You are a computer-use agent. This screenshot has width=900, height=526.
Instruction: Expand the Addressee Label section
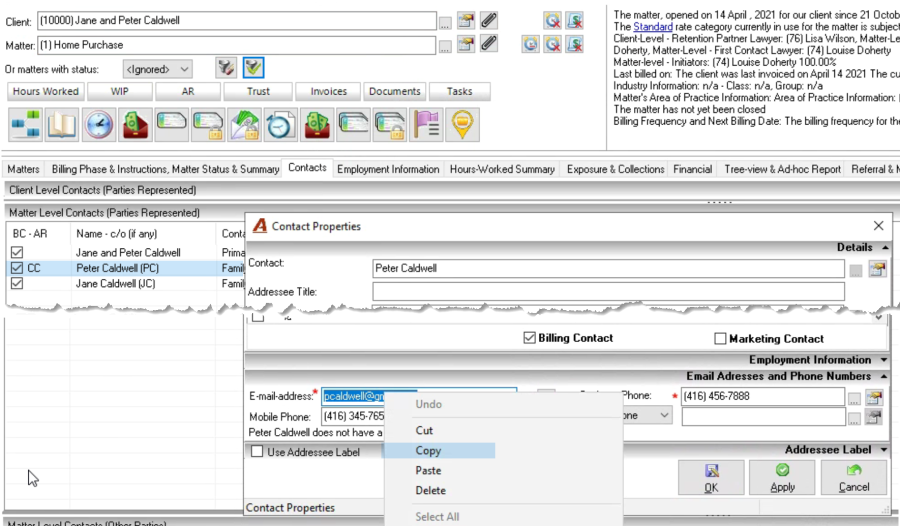point(884,450)
